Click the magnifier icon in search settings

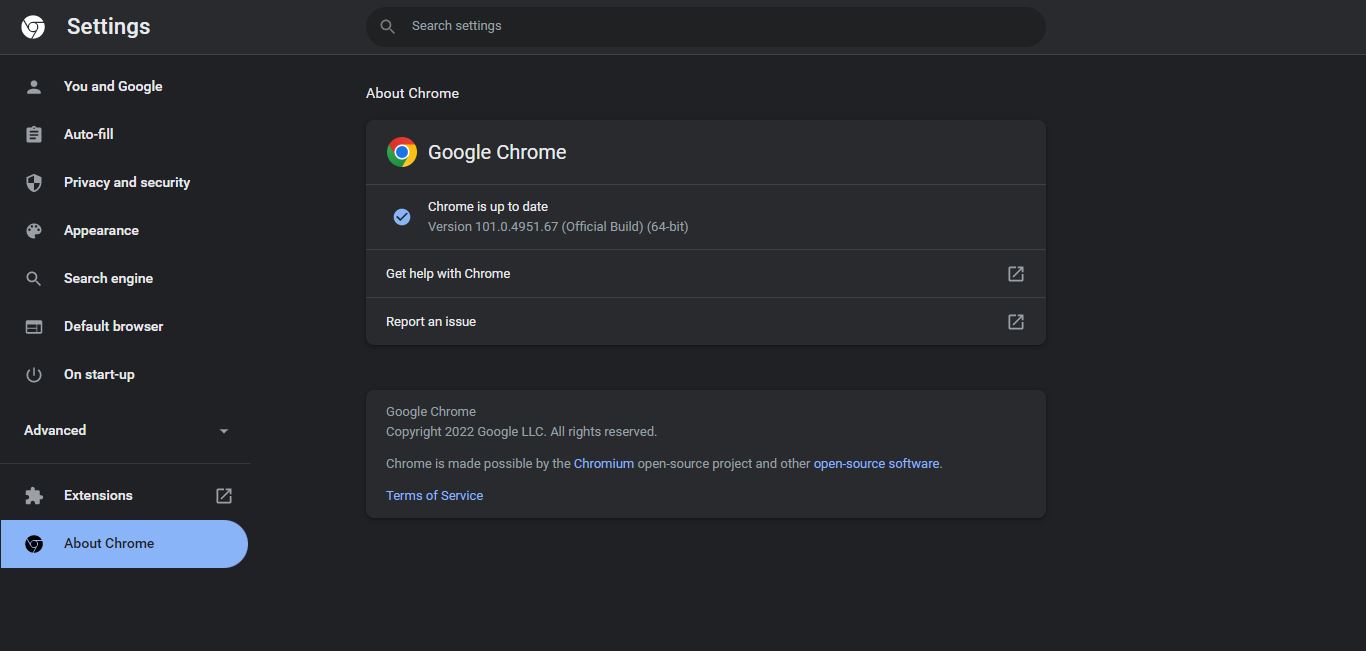(388, 26)
